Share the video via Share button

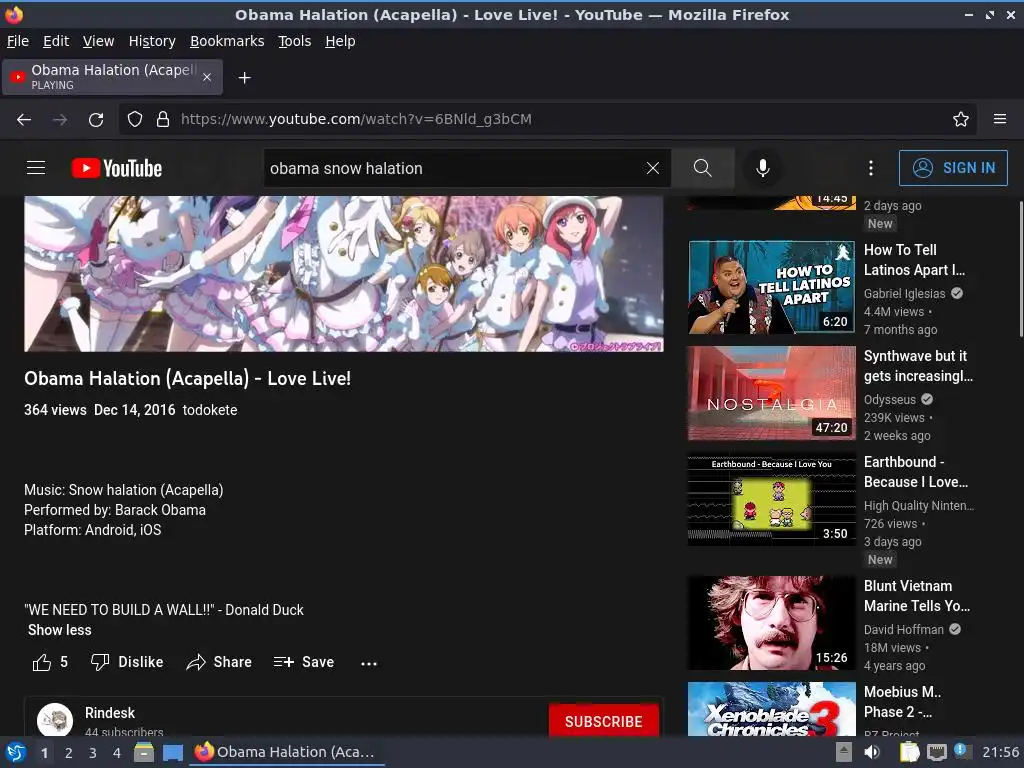(x=219, y=662)
